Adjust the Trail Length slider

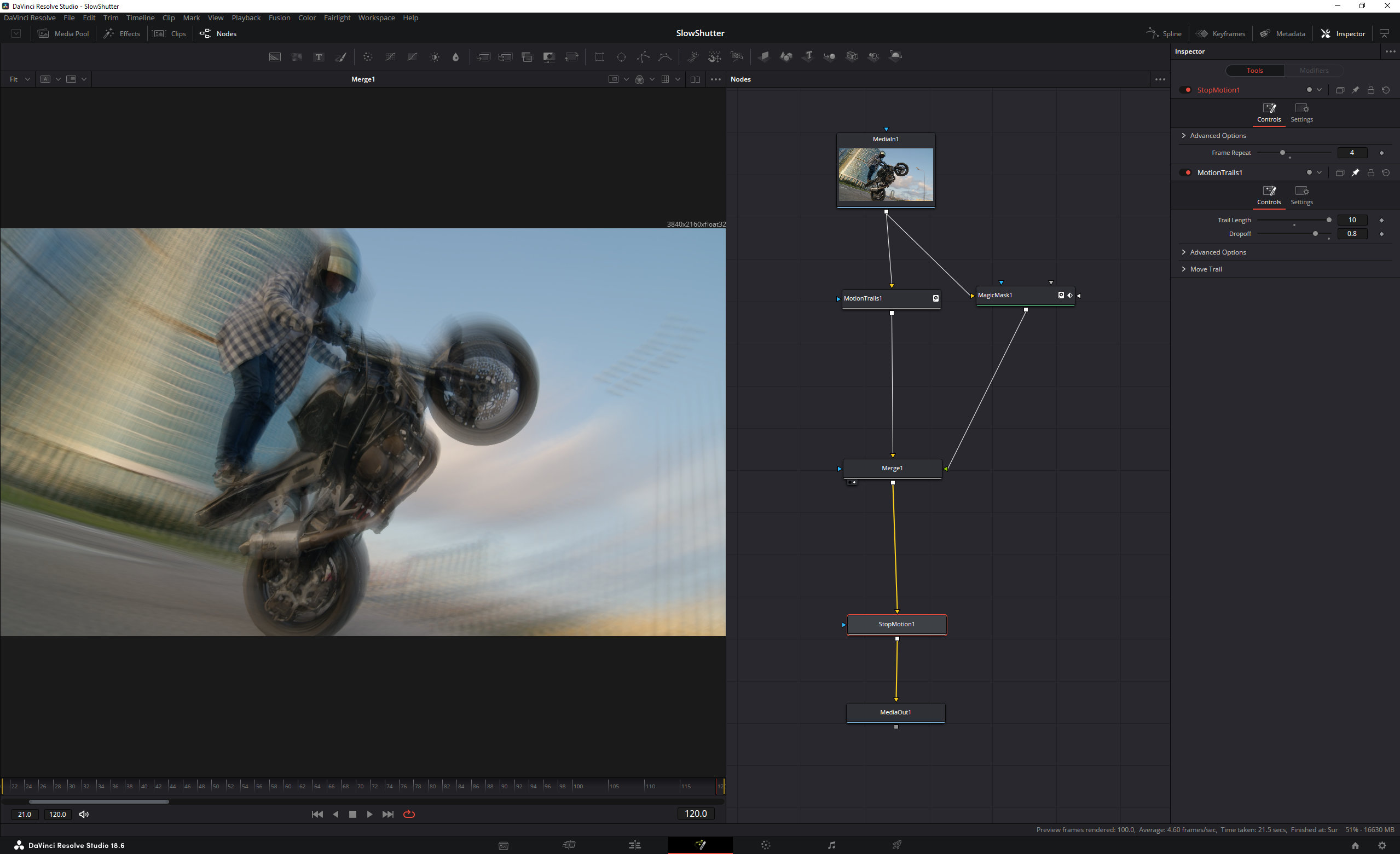point(1328,220)
